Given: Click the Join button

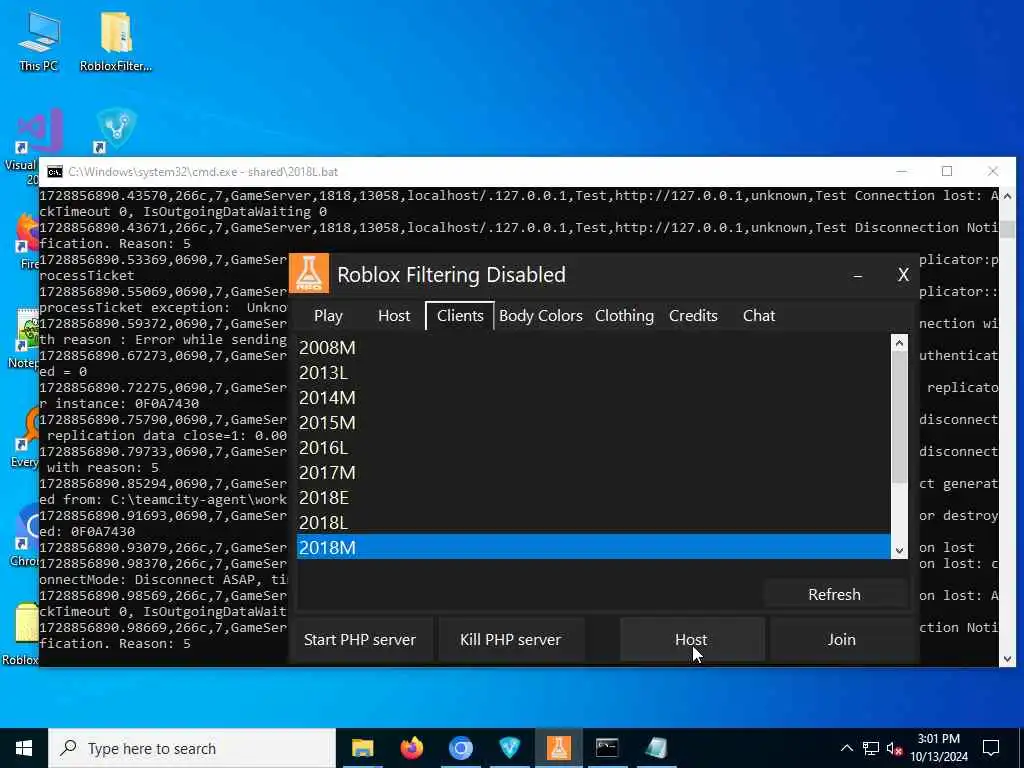Looking at the screenshot, I should click(842, 639).
